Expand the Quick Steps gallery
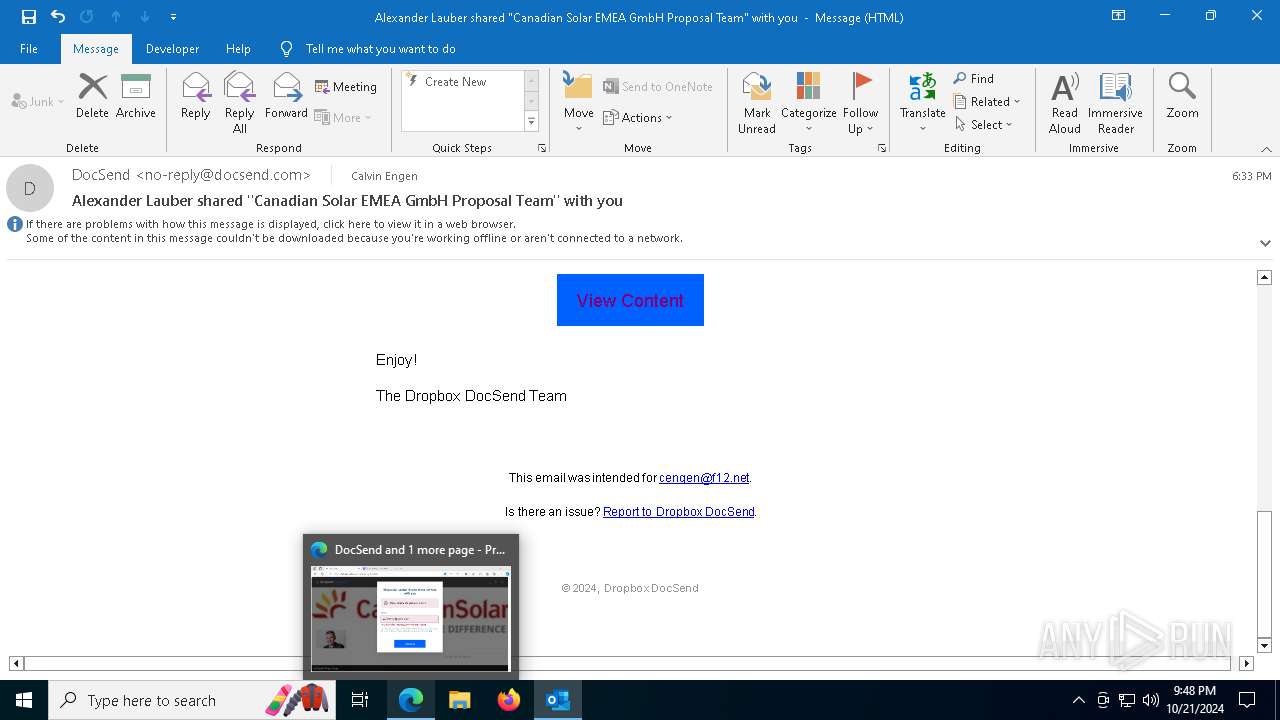 [531, 122]
